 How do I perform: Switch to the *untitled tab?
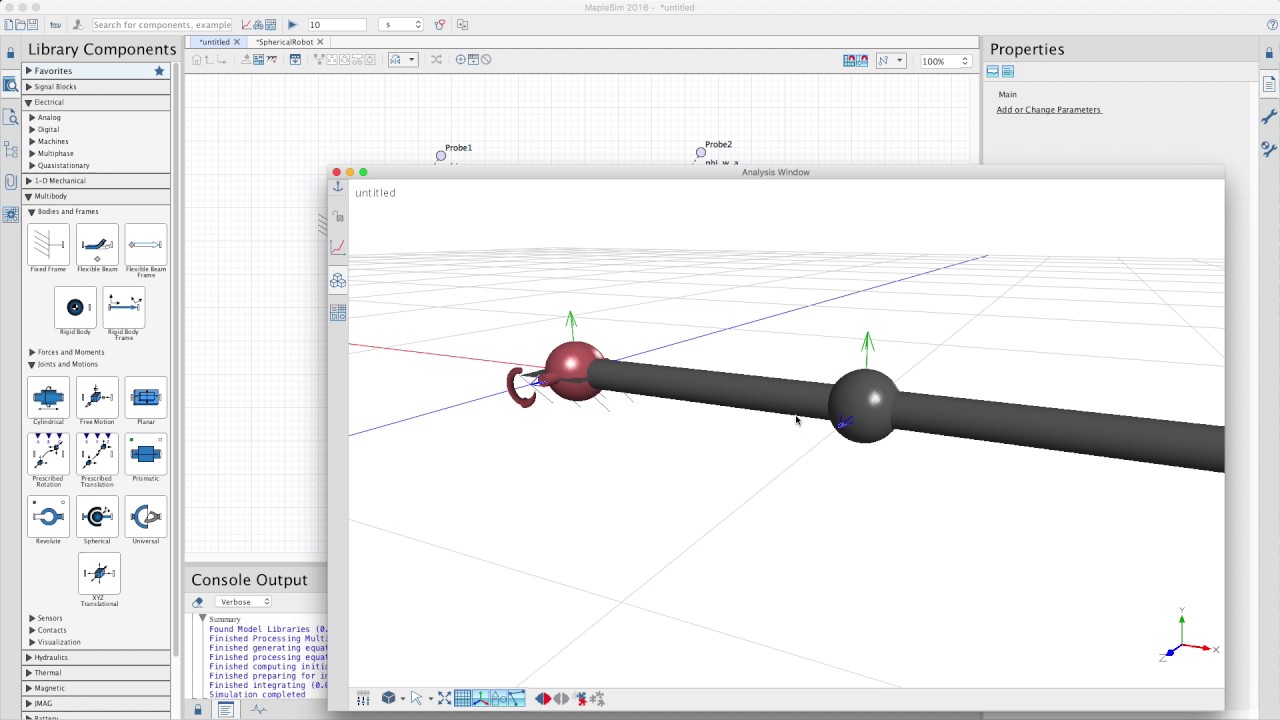(214, 42)
